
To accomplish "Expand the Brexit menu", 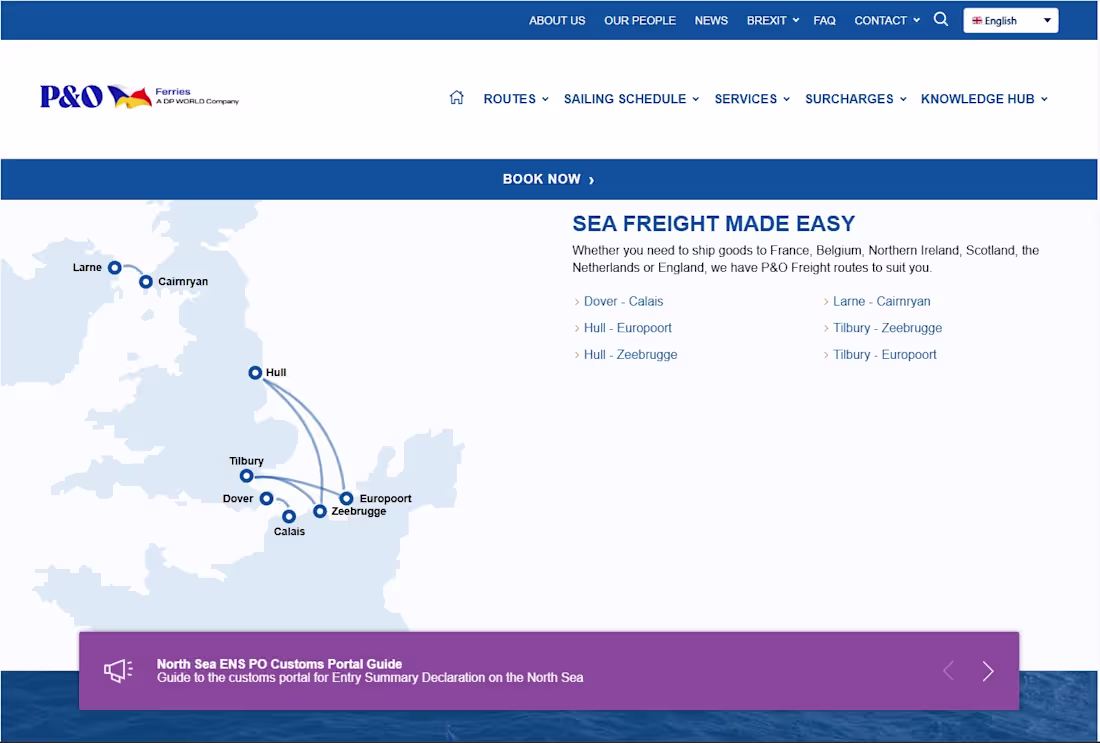I will click(772, 20).
